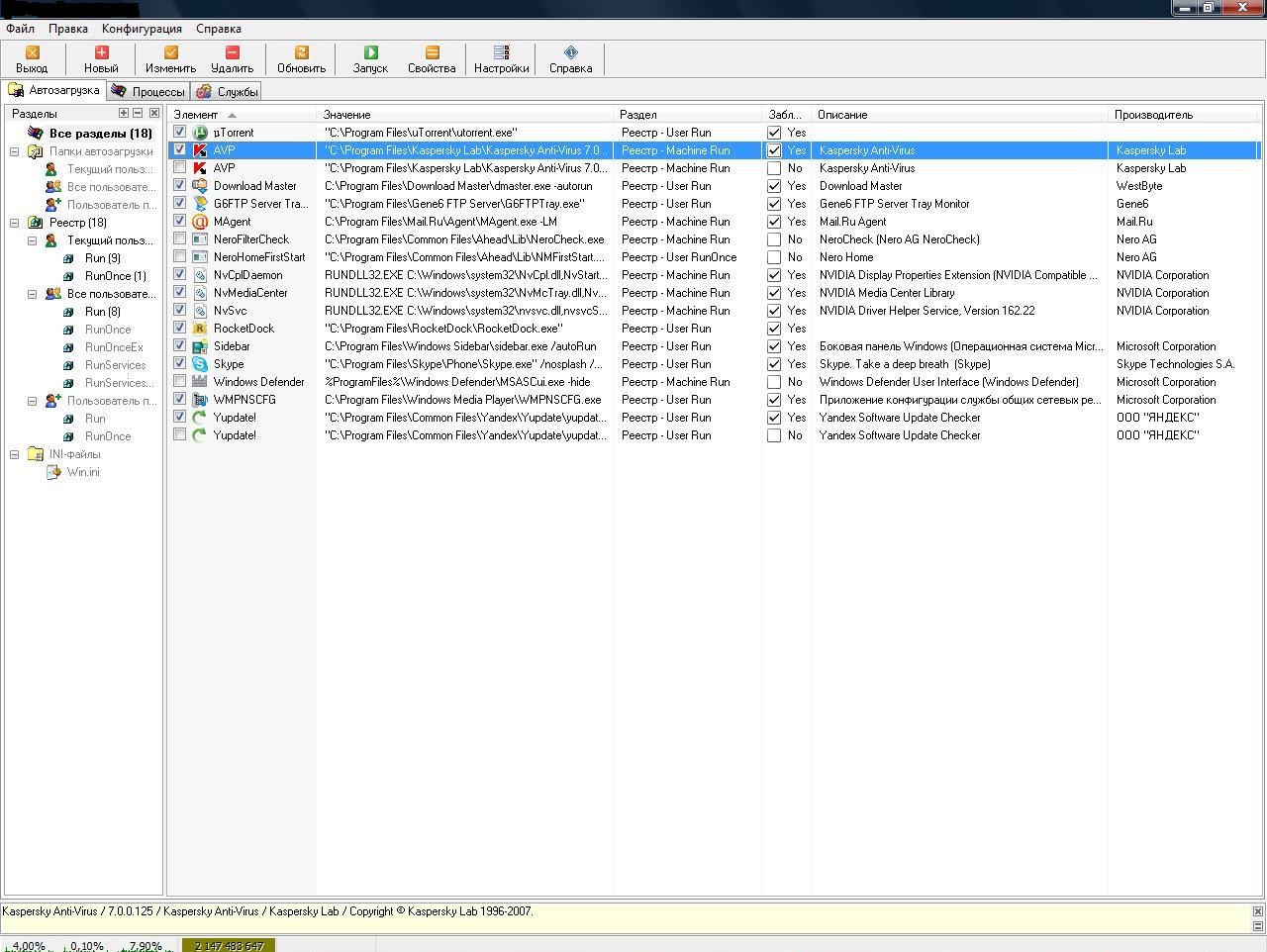Image resolution: width=1267 pixels, height=952 pixels.
Task: Click the WMPNSCFG entry icon
Action: pyautogui.click(x=200, y=400)
